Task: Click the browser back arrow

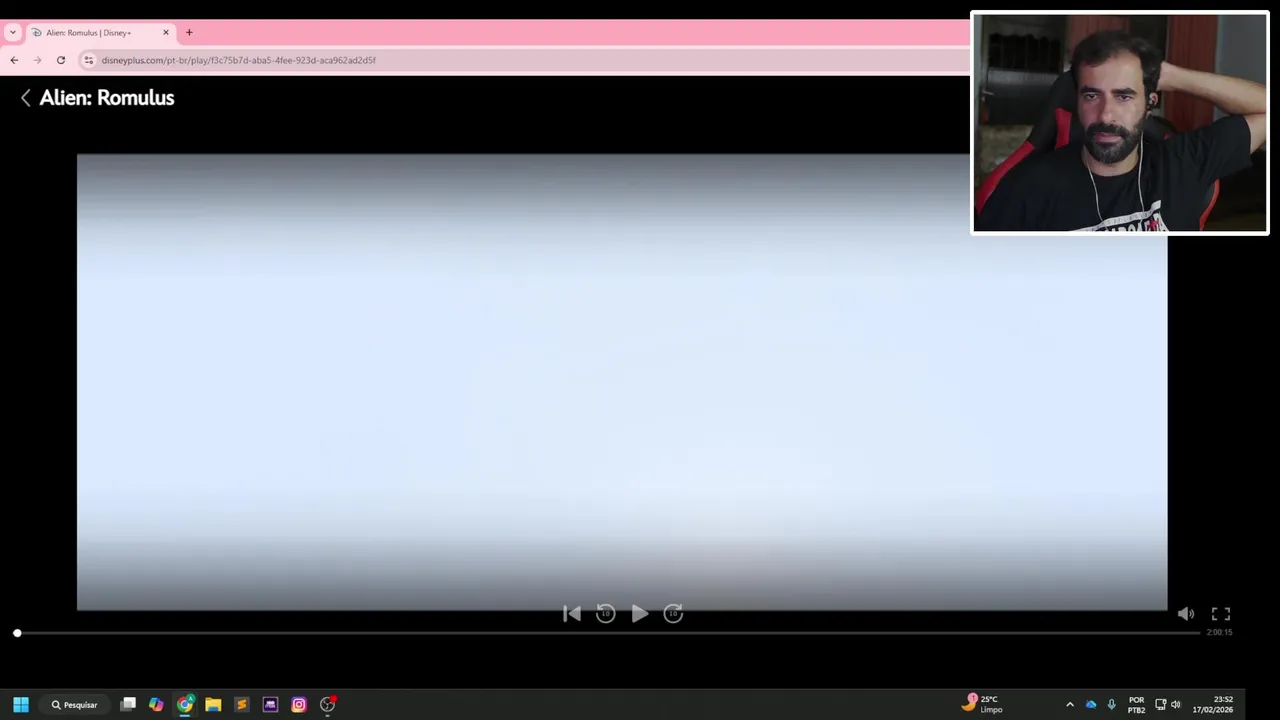Action: (x=14, y=60)
